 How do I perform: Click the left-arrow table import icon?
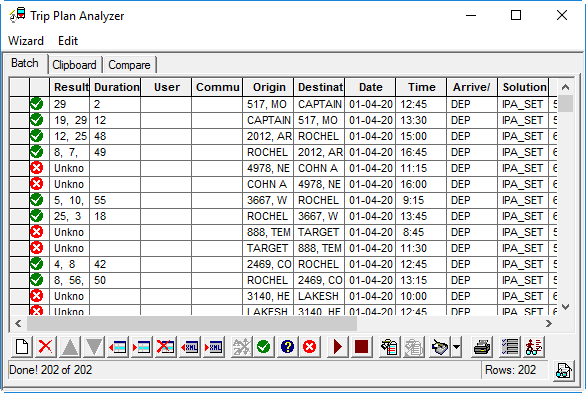pos(118,347)
